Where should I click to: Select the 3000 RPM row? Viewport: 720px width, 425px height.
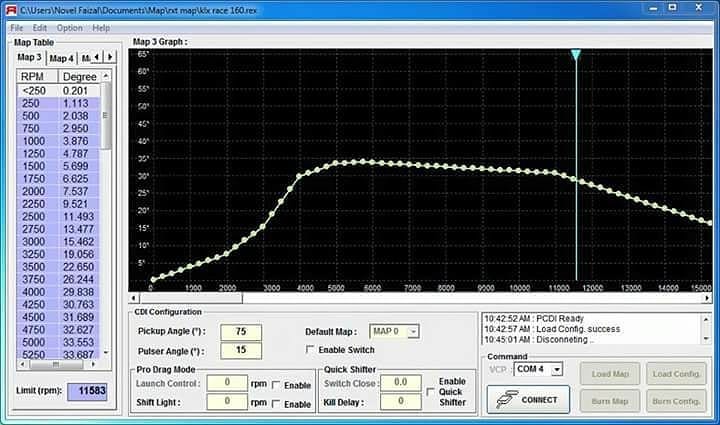(x=58, y=241)
